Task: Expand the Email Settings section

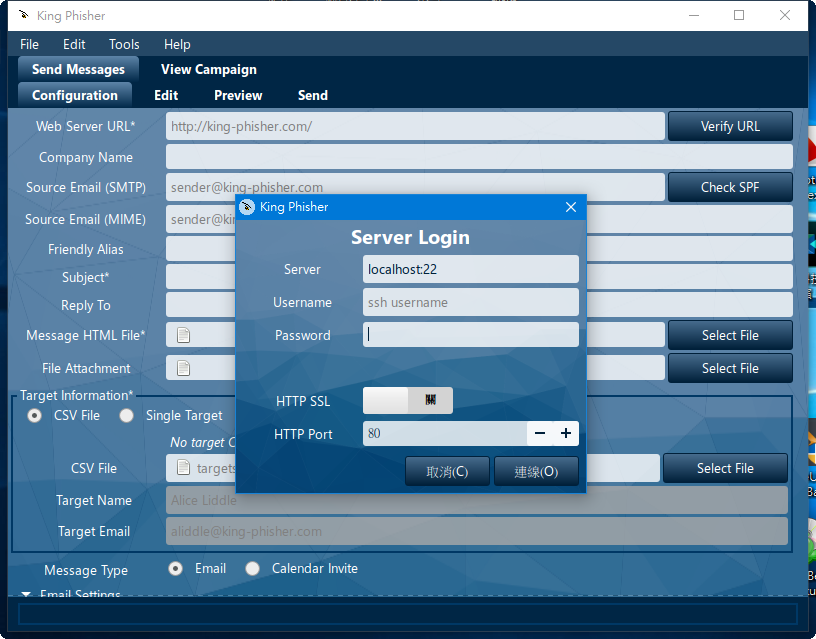Action: pyautogui.click(x=26, y=593)
